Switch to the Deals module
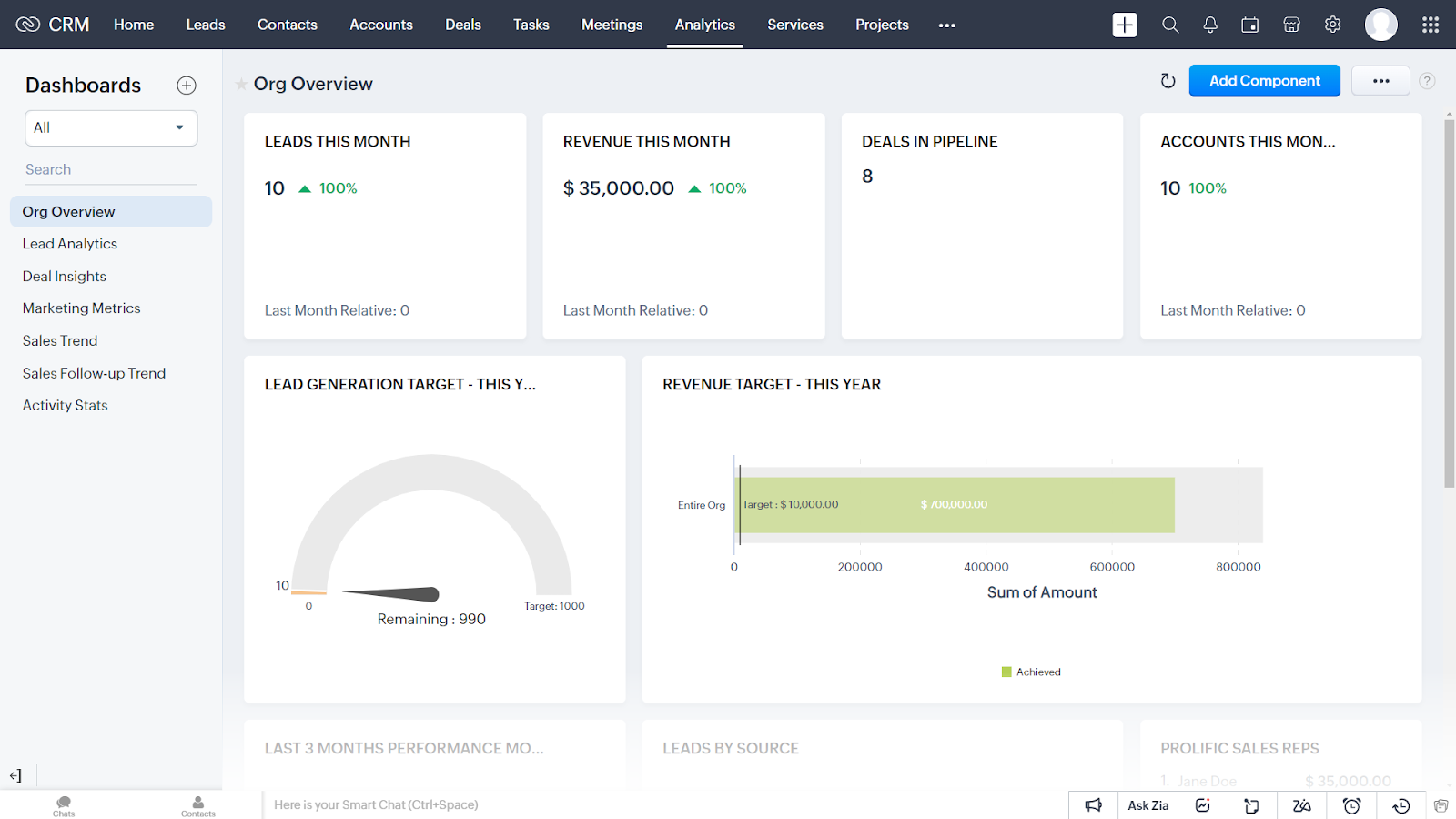1456x819 pixels. pos(462,25)
